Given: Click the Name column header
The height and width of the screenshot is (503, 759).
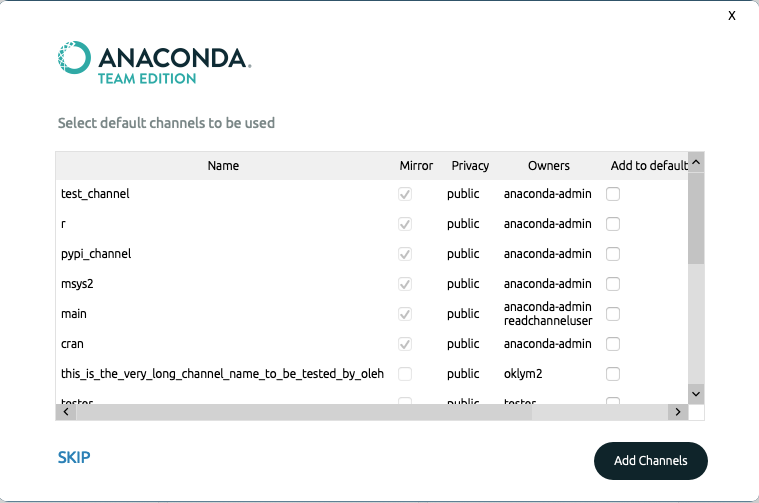Looking at the screenshot, I should [x=223, y=166].
